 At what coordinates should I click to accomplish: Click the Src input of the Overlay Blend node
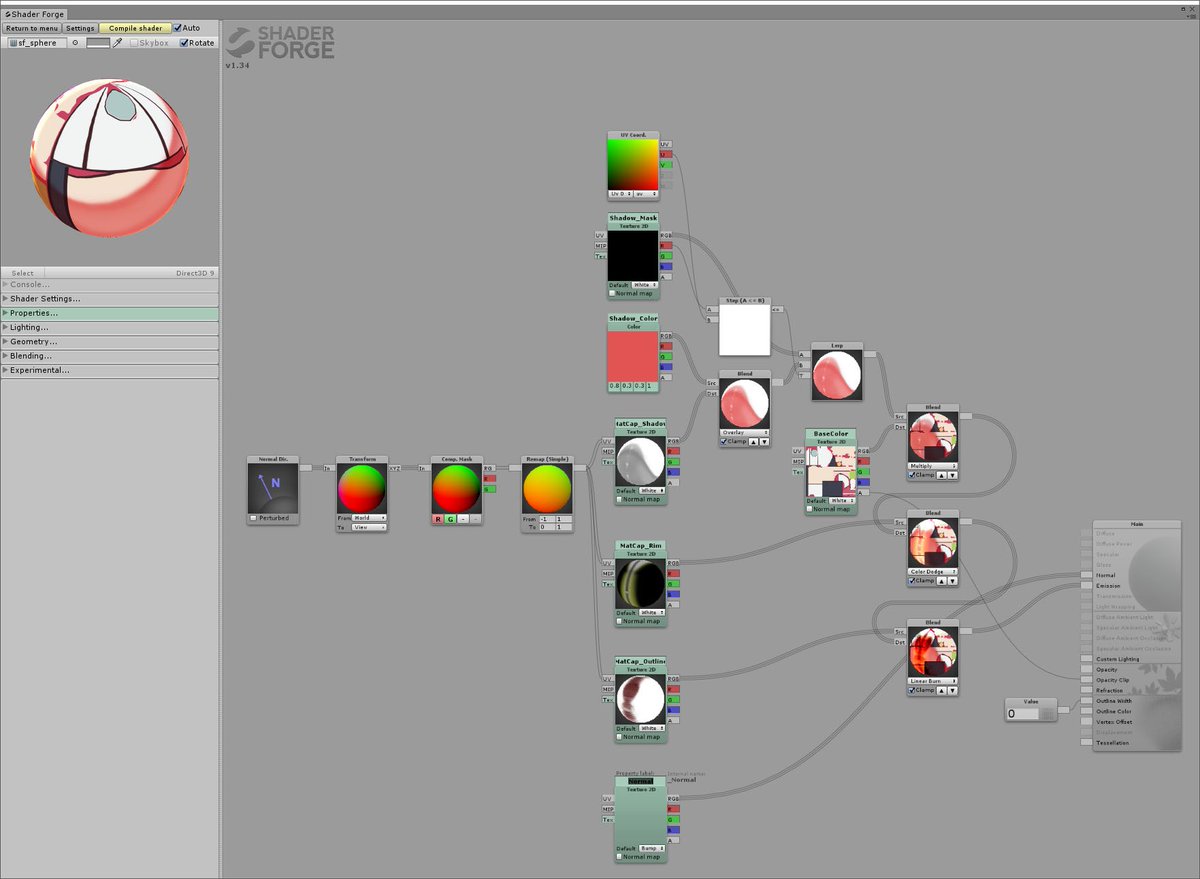pos(712,383)
